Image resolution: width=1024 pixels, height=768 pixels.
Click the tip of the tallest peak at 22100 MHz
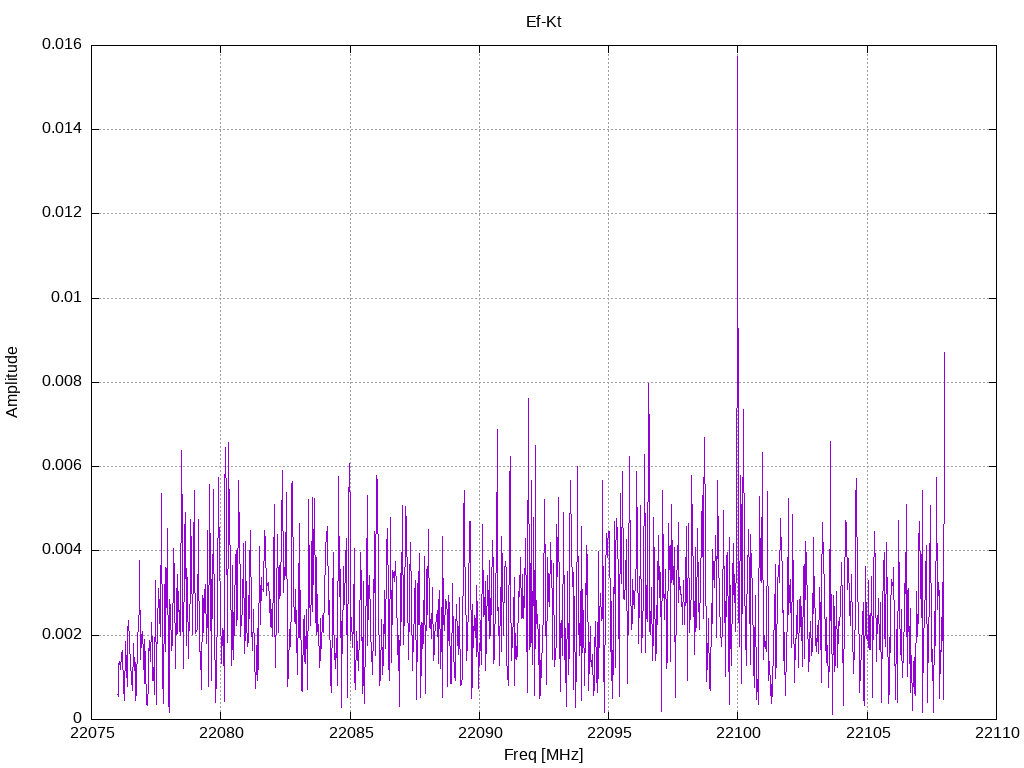pos(737,54)
